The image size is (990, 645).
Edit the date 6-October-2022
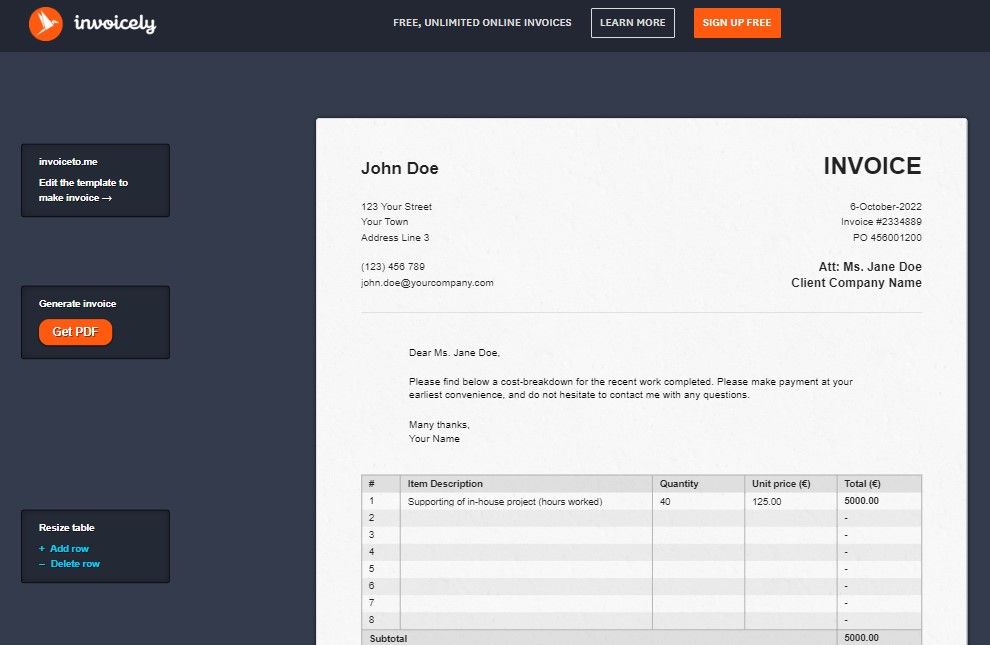coord(884,205)
